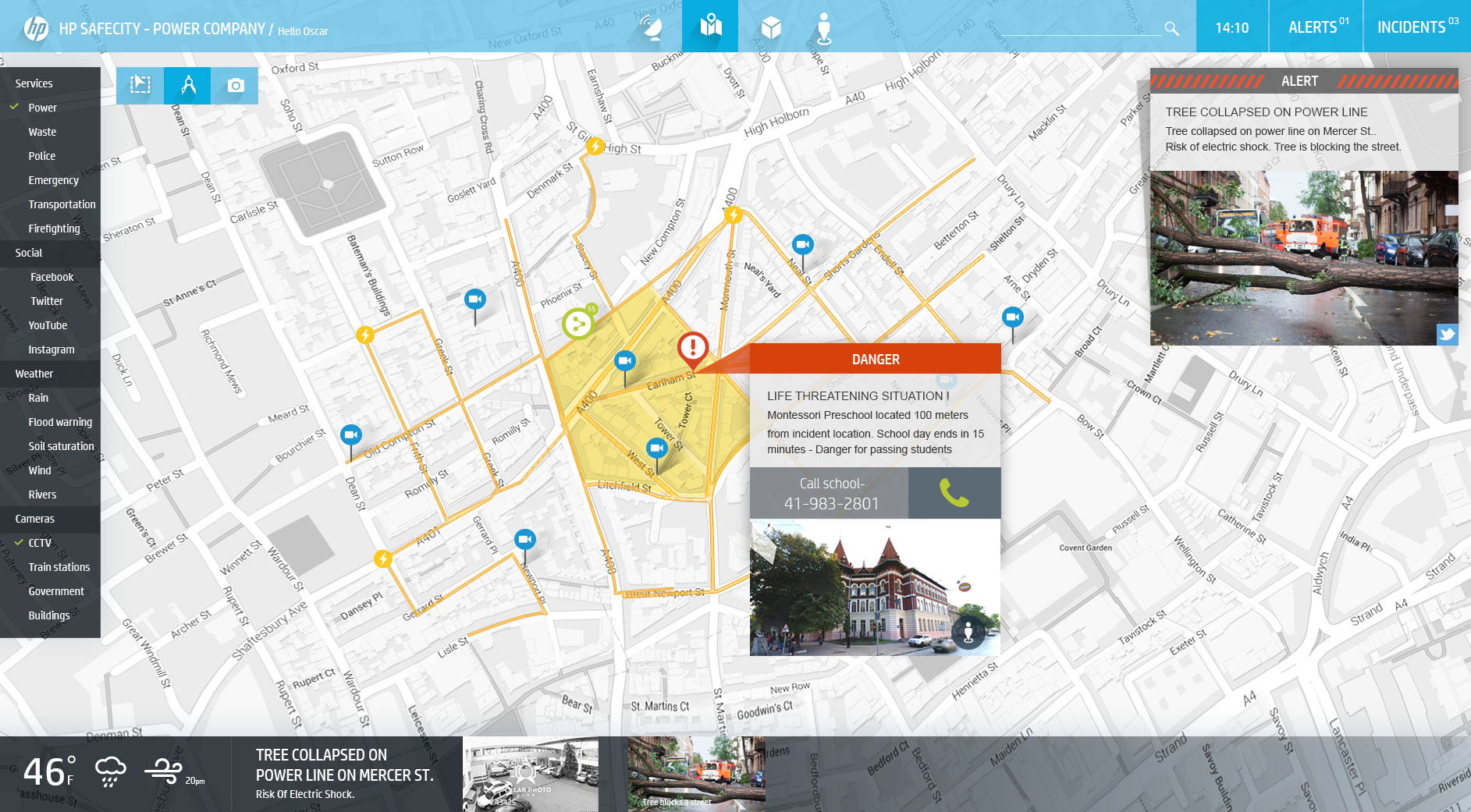
Task: Click the power bolt marker on Monmouth St
Action: tap(733, 215)
